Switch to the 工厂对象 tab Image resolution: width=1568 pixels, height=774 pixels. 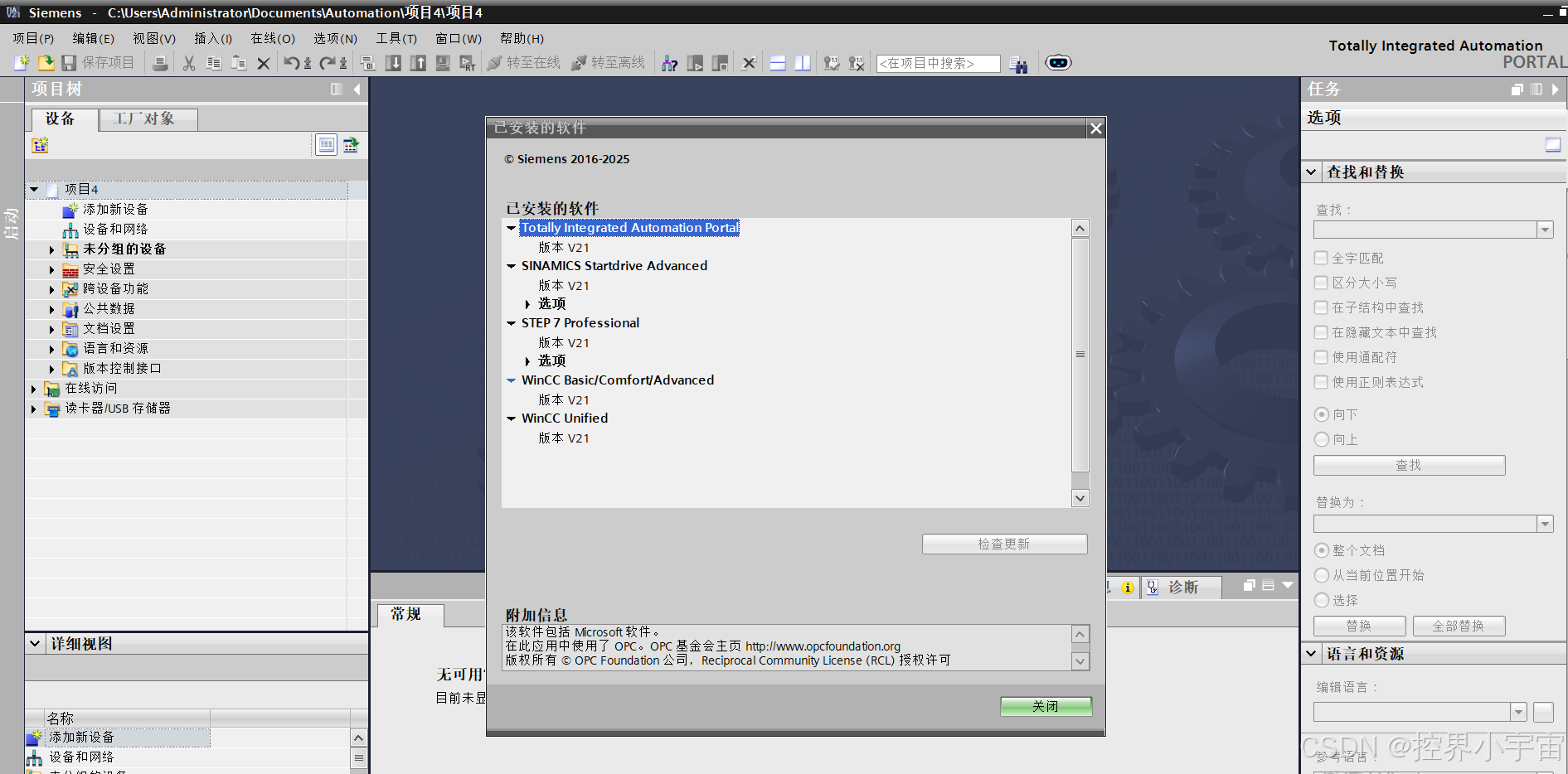pyautogui.click(x=148, y=119)
